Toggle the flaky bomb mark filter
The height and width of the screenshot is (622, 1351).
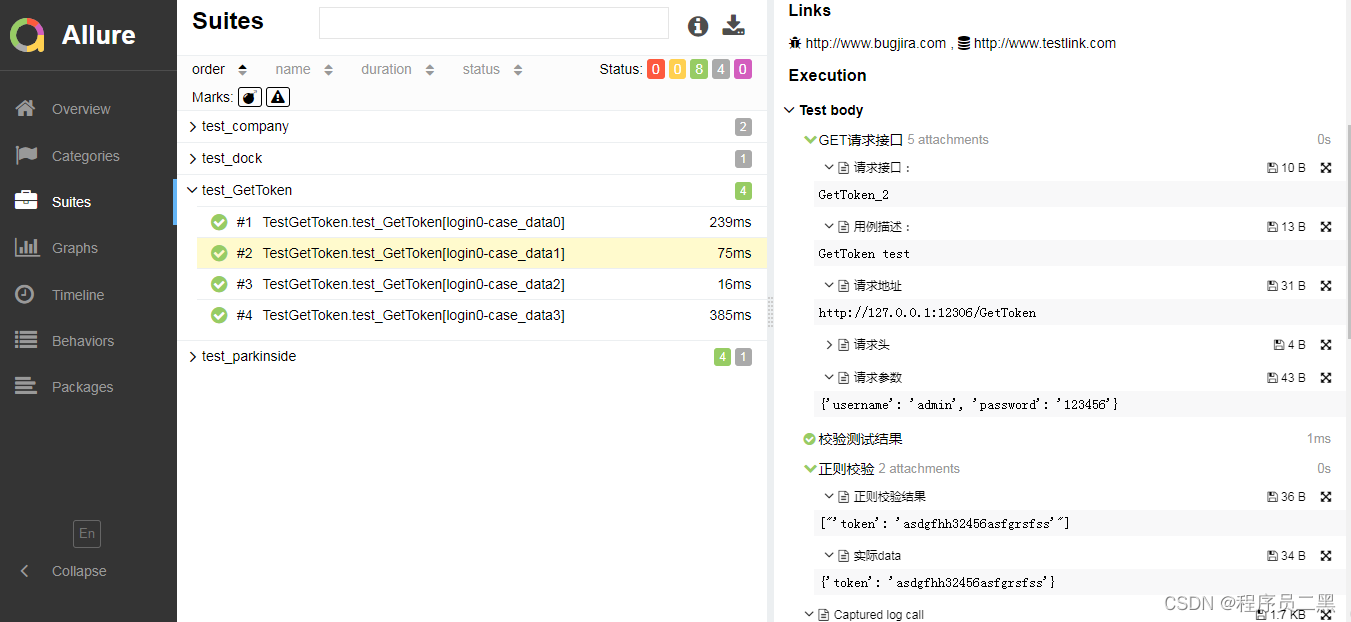pyautogui.click(x=250, y=97)
